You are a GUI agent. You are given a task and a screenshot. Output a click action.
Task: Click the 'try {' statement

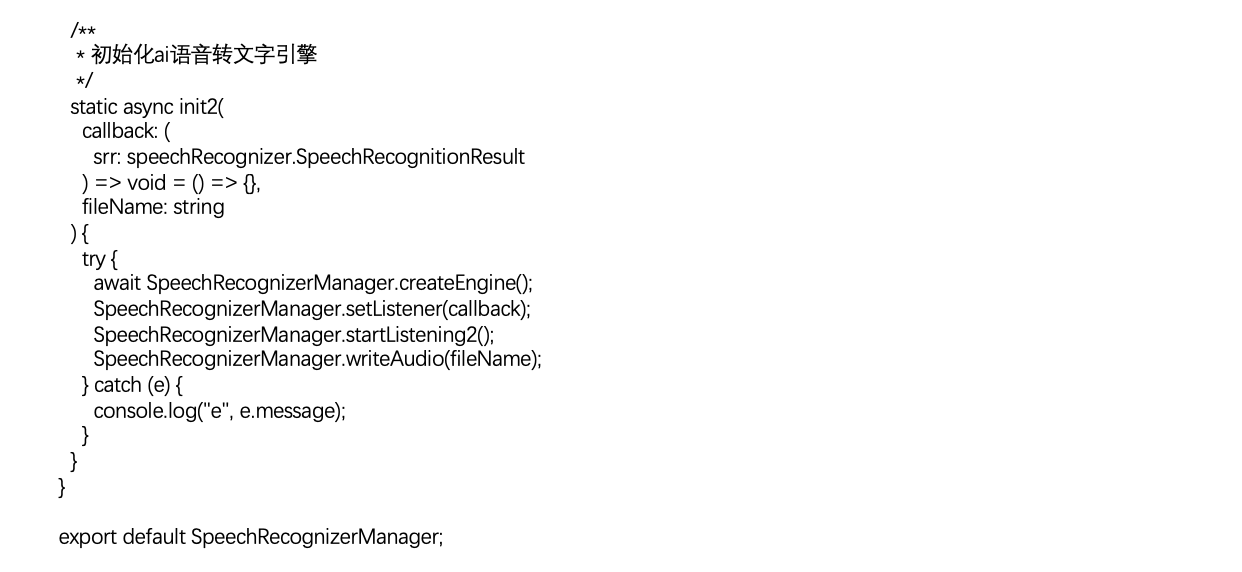click(100, 259)
